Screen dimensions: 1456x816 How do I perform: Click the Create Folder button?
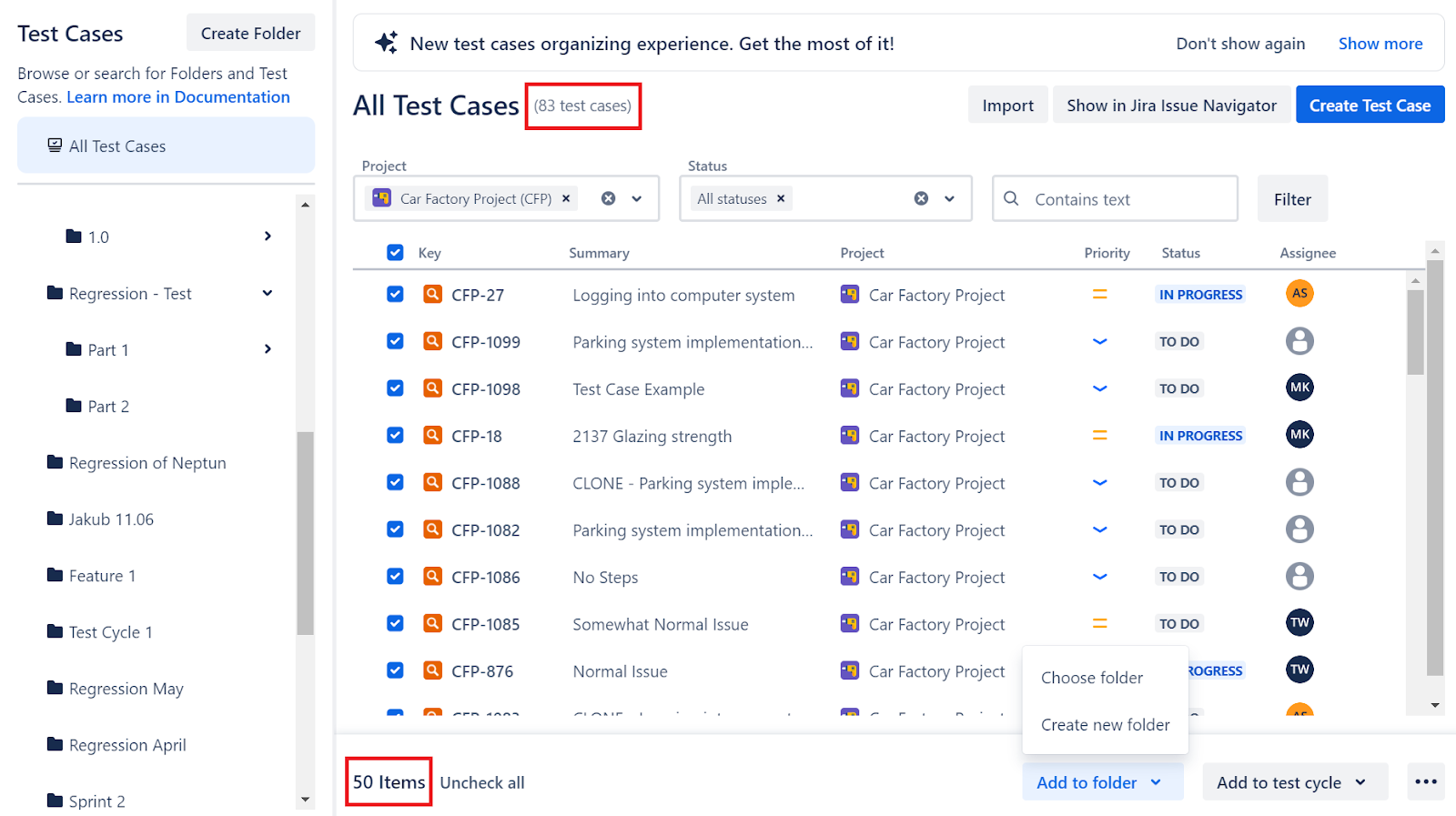pos(250,33)
